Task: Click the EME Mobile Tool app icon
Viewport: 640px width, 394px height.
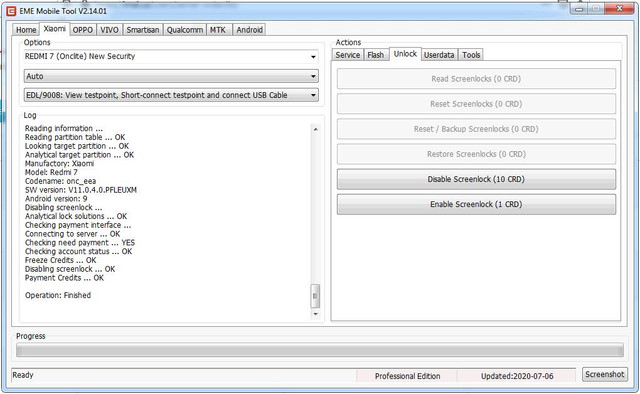Action: tap(11, 11)
